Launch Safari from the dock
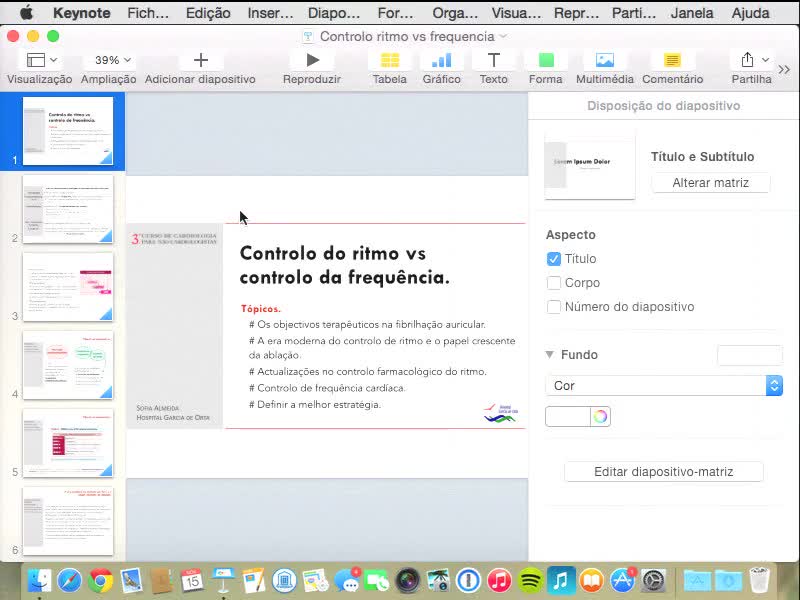Viewport: 800px width, 600px height. pyautogui.click(x=69, y=580)
